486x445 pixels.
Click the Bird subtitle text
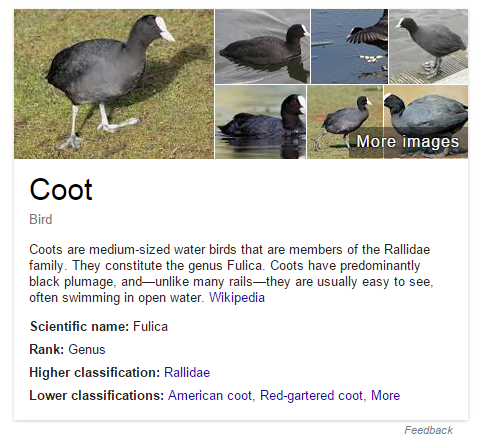[x=41, y=219]
